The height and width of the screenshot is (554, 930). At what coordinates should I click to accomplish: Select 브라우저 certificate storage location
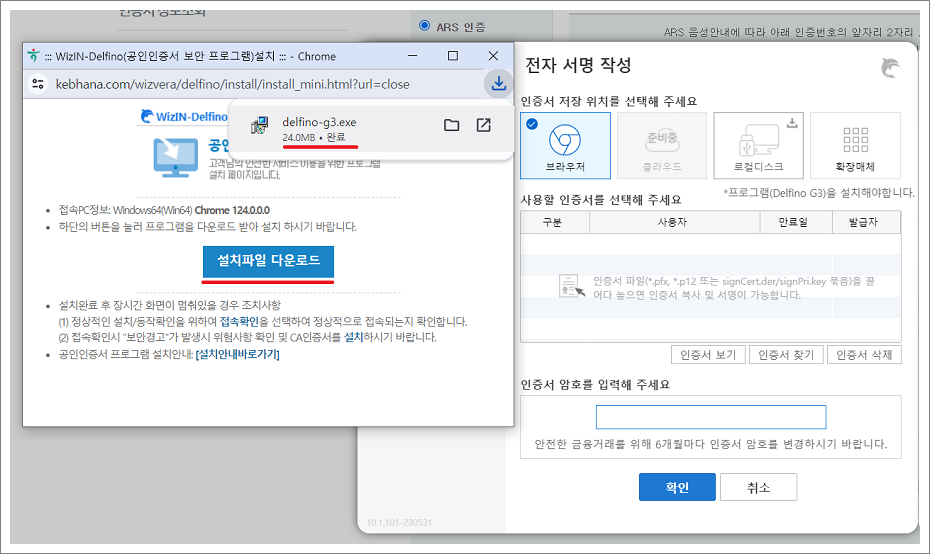pyautogui.click(x=565, y=145)
